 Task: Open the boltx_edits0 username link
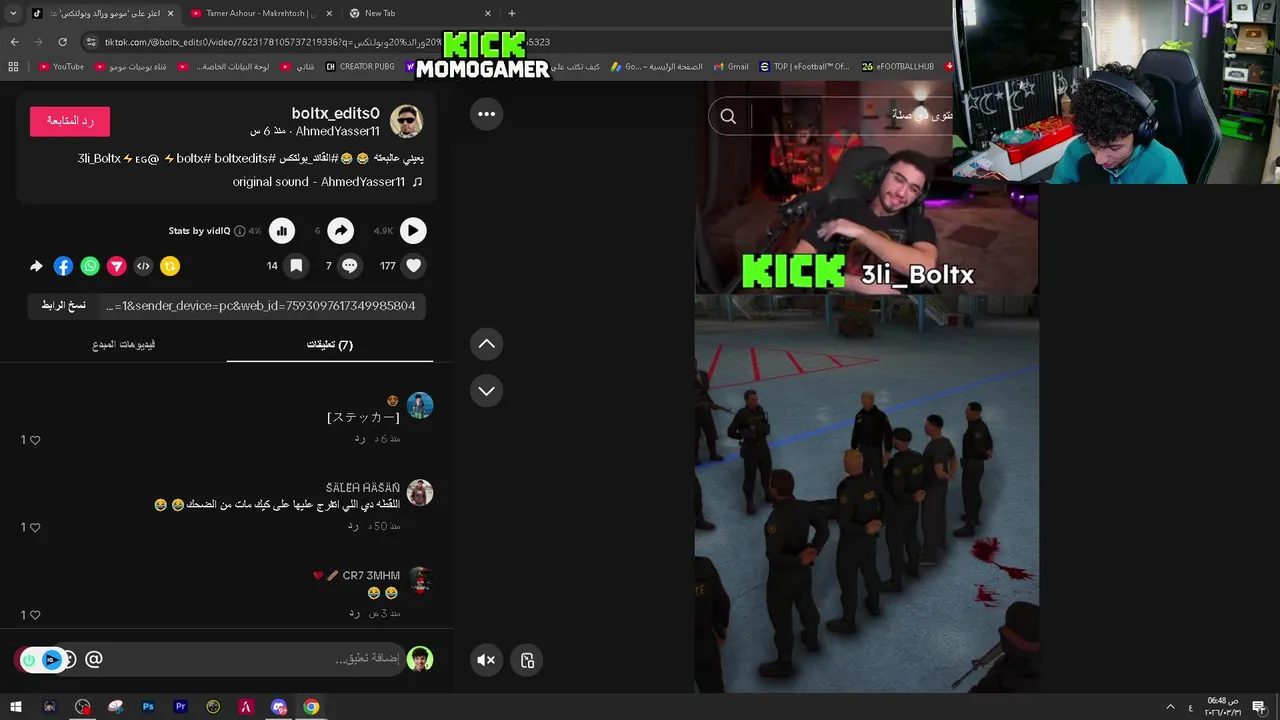tap(336, 113)
